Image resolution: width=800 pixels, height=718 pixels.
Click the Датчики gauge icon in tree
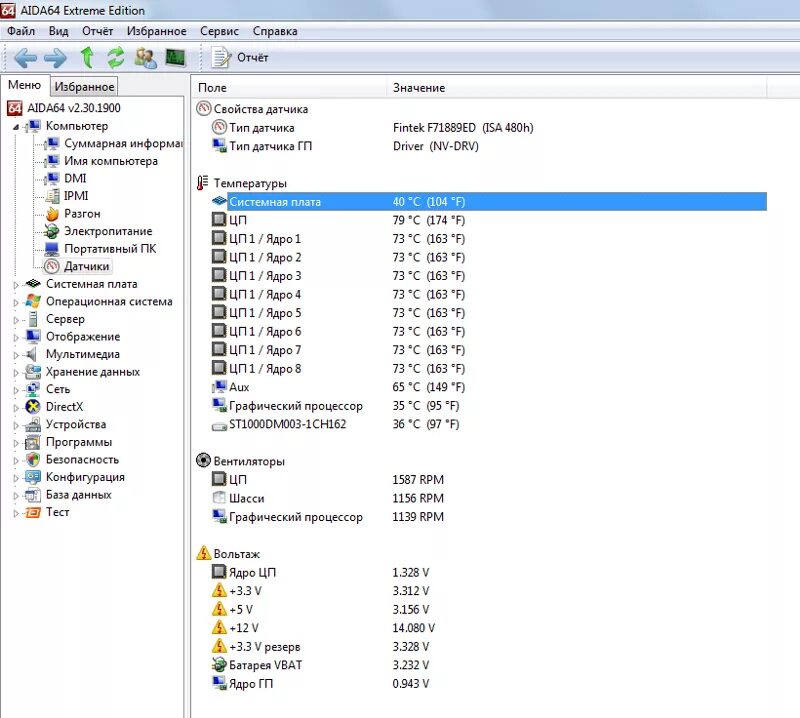52,266
